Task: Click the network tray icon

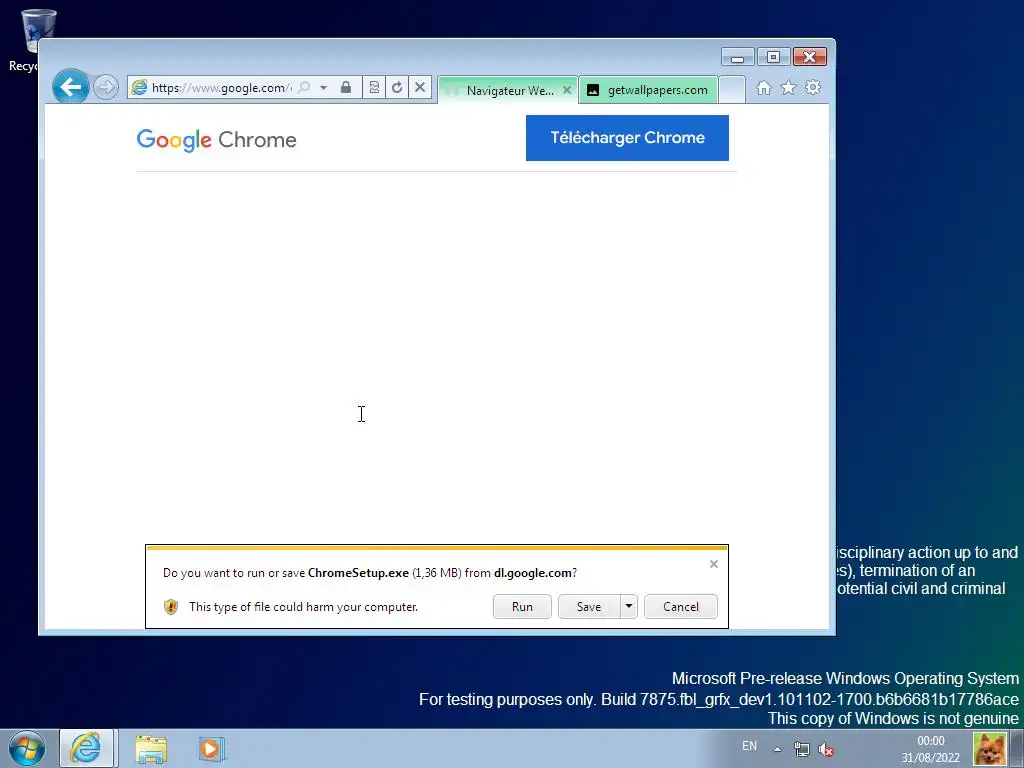Action: (801, 749)
